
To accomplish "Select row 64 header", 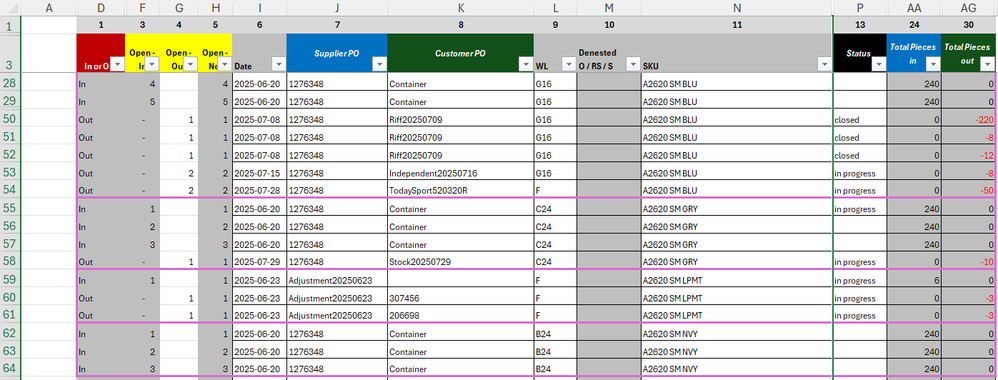I will pyautogui.click(x=11, y=369).
